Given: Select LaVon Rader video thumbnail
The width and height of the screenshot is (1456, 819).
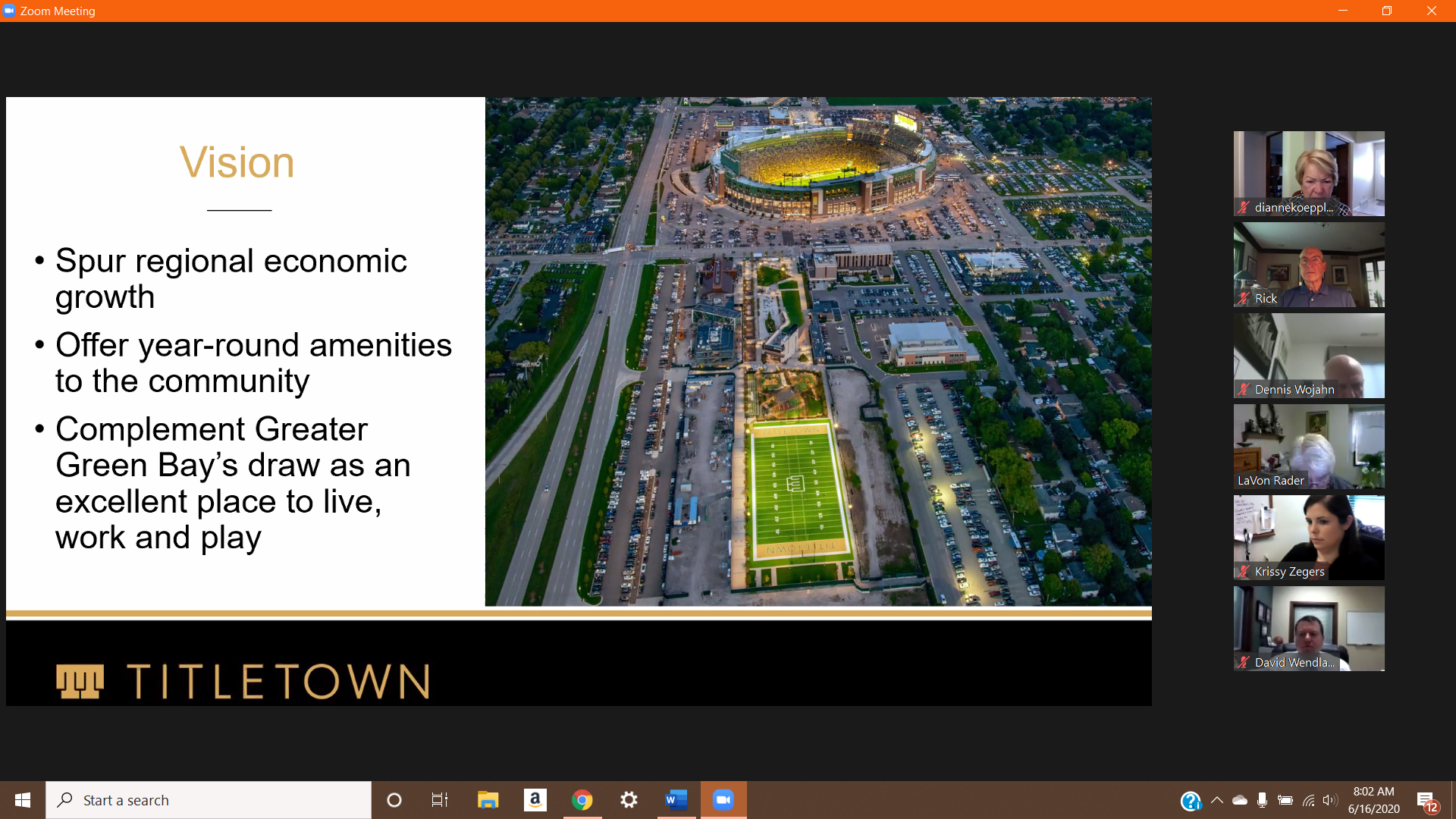Looking at the screenshot, I should (1309, 446).
